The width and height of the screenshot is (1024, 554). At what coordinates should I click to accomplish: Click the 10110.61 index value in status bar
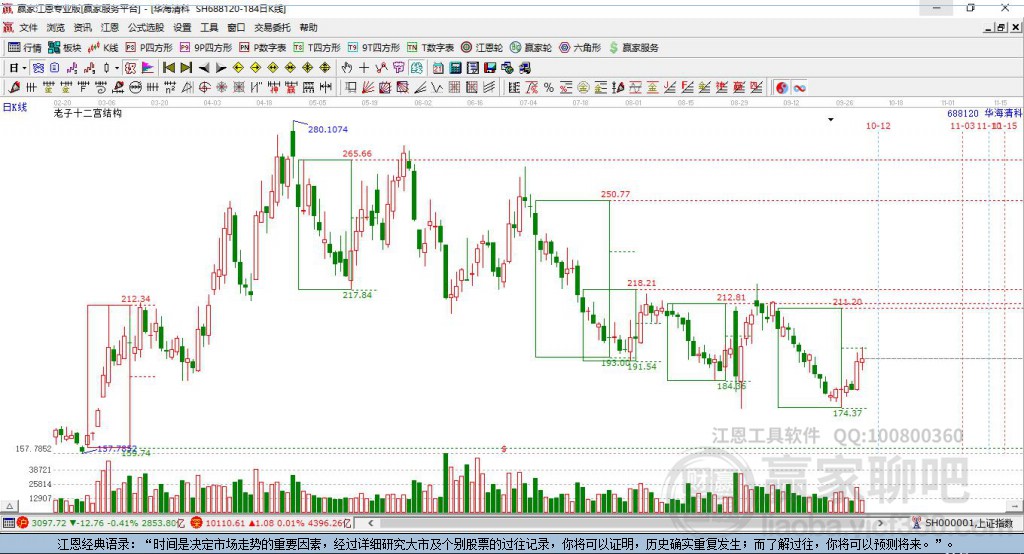(x=225, y=523)
